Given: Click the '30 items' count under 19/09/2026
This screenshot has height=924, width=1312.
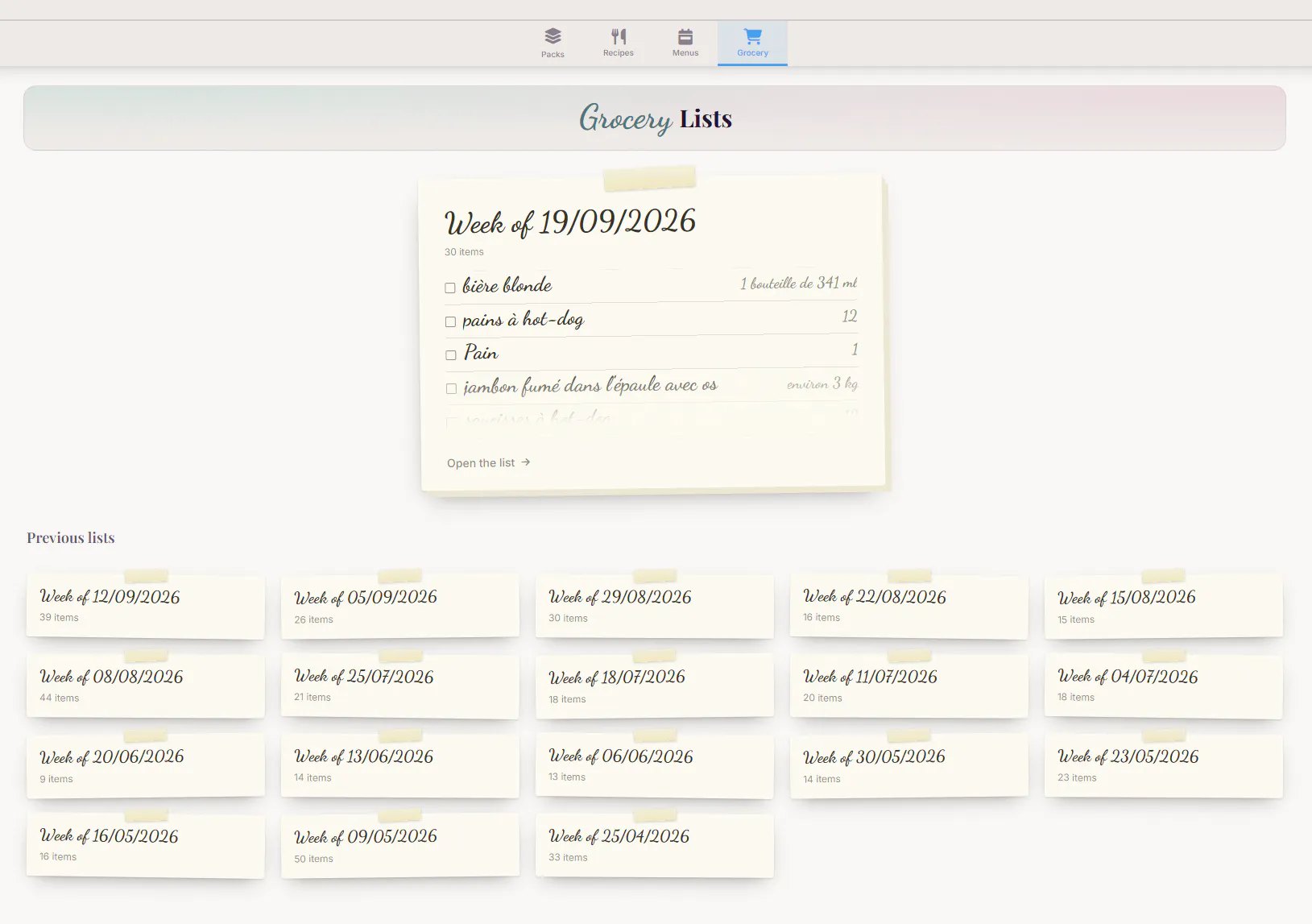Looking at the screenshot, I should (464, 252).
